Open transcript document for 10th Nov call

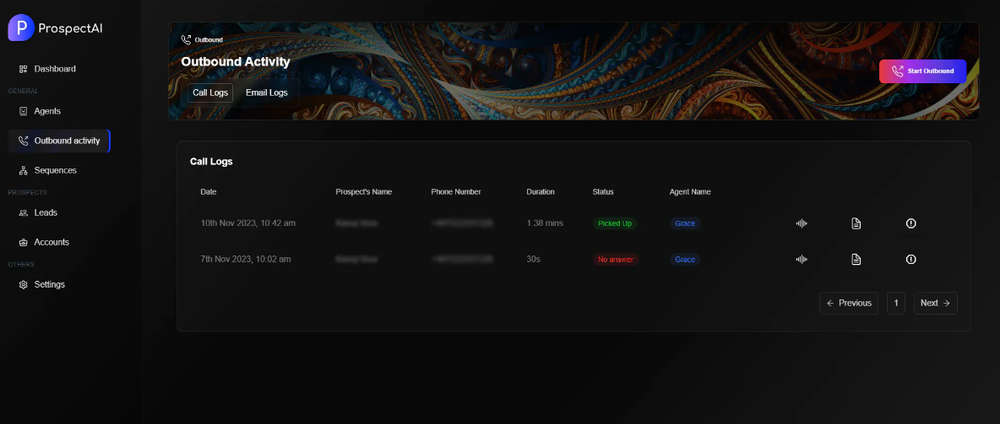(x=856, y=223)
